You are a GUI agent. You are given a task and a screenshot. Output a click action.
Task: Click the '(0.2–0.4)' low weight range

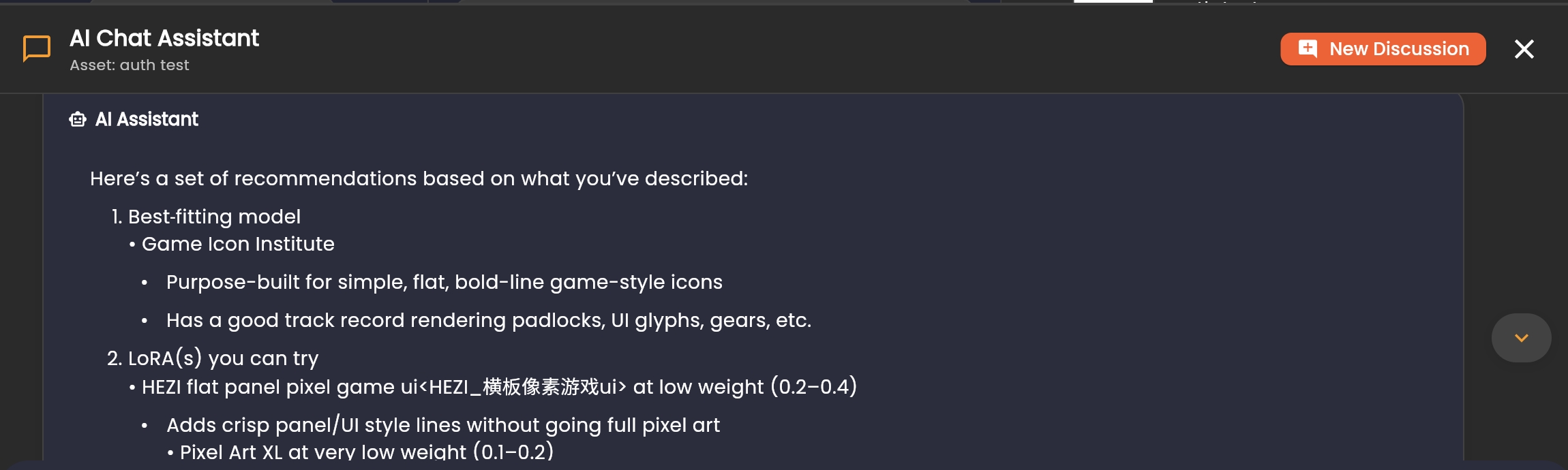(813, 387)
